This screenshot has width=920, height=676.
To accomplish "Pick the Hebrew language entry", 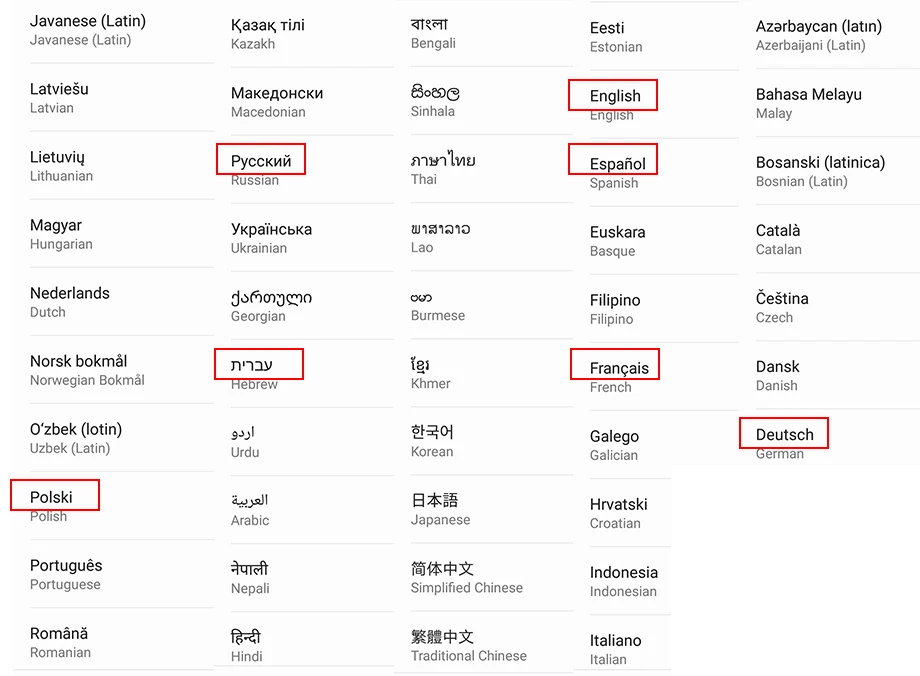I will [251, 365].
